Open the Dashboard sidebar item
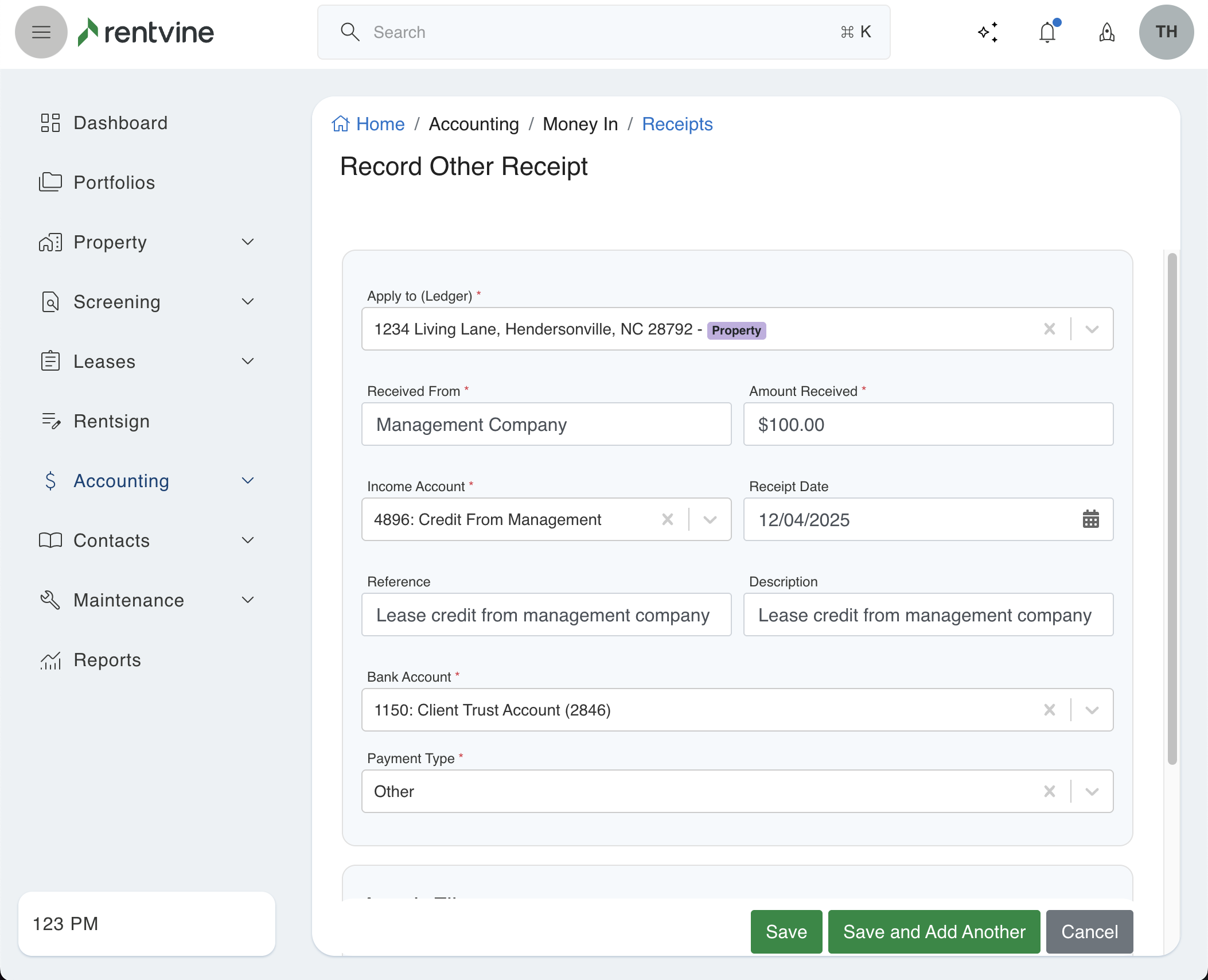 pos(120,123)
